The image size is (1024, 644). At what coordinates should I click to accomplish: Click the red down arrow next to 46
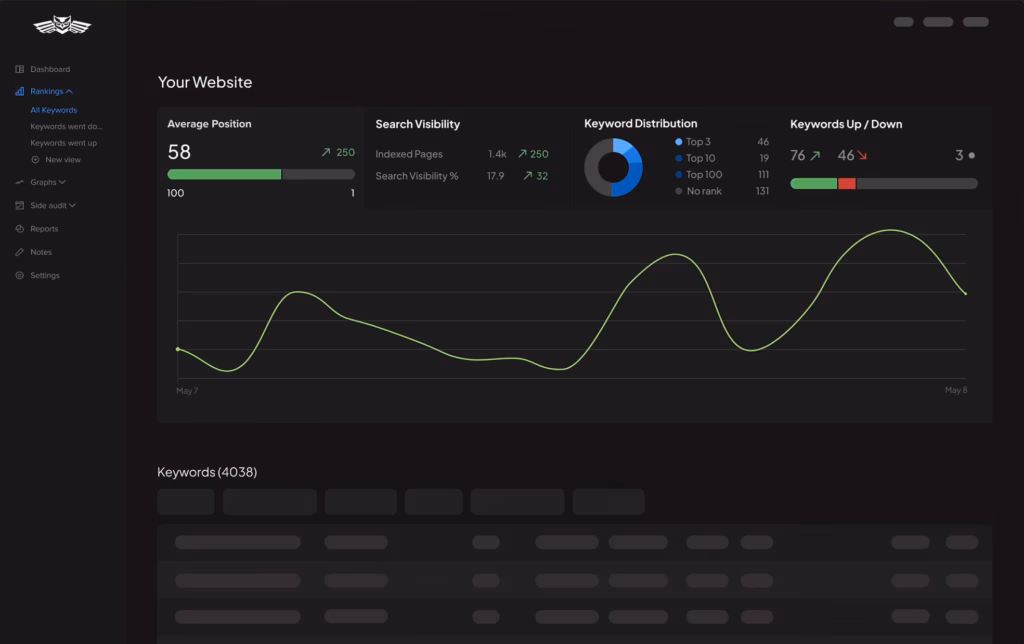tap(862, 155)
